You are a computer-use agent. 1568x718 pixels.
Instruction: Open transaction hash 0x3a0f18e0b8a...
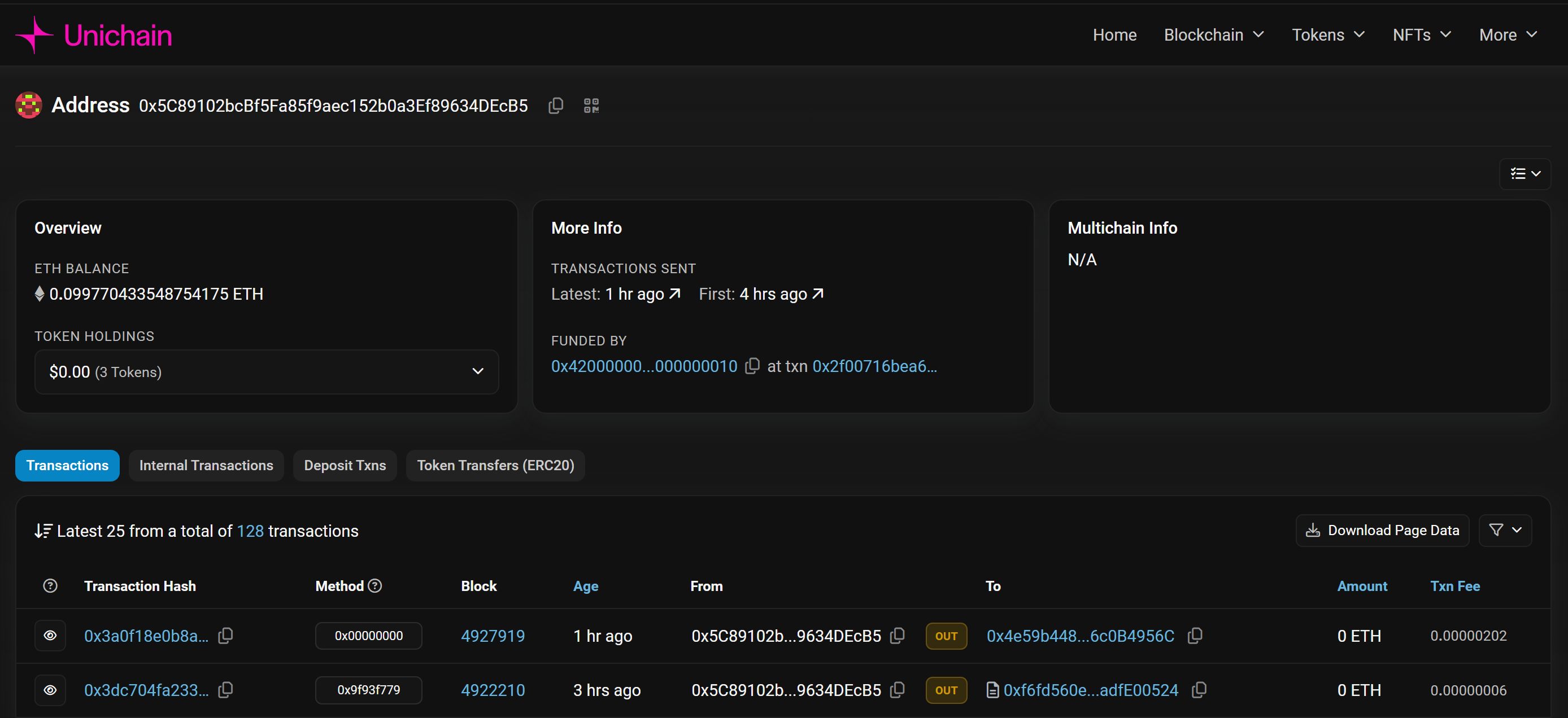146,636
